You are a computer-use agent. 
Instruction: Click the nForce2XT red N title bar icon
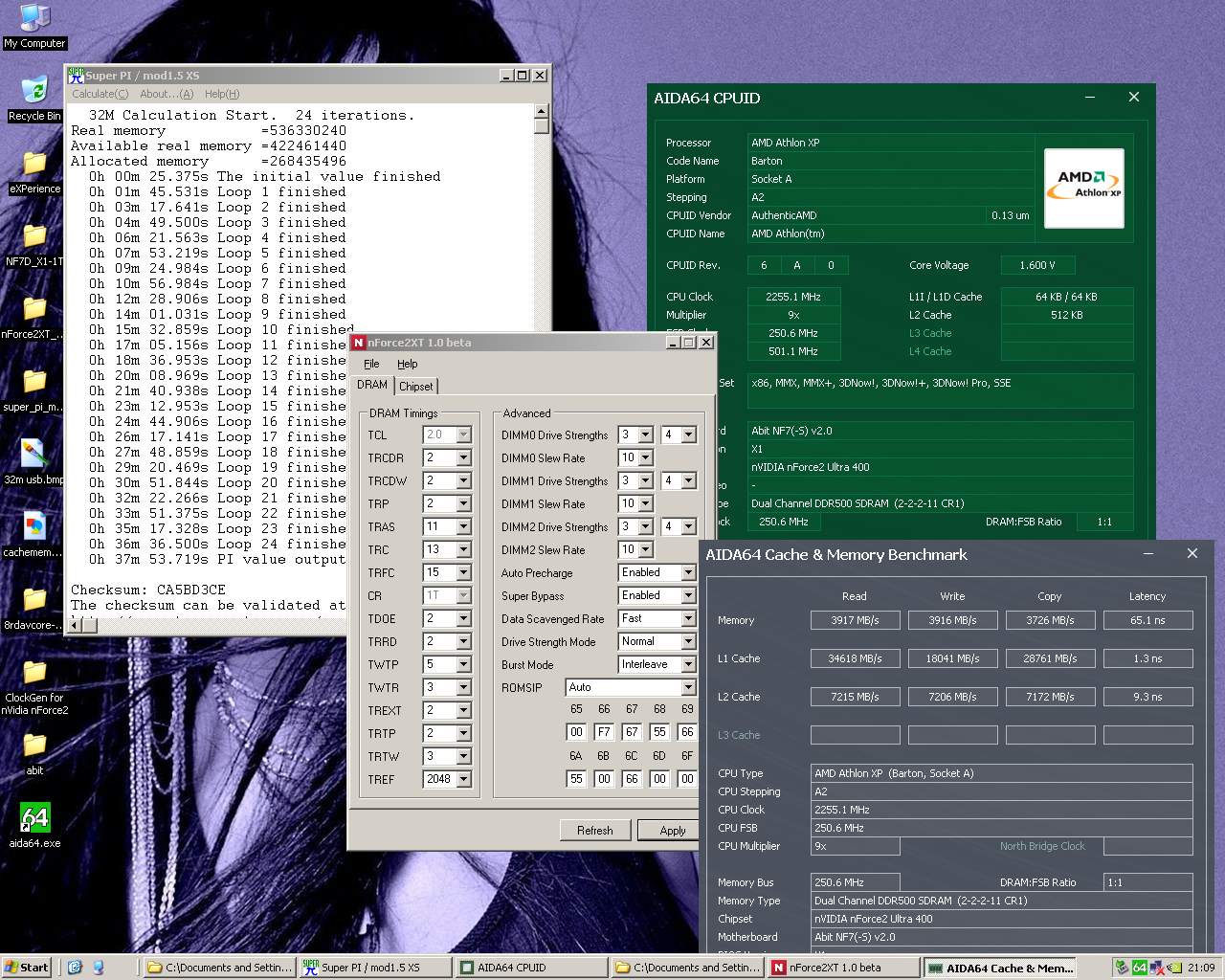(359, 342)
